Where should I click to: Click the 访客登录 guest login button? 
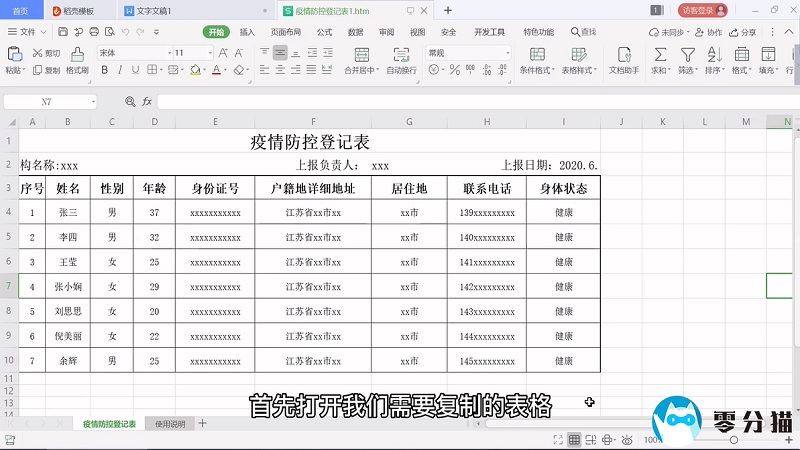[704, 10]
